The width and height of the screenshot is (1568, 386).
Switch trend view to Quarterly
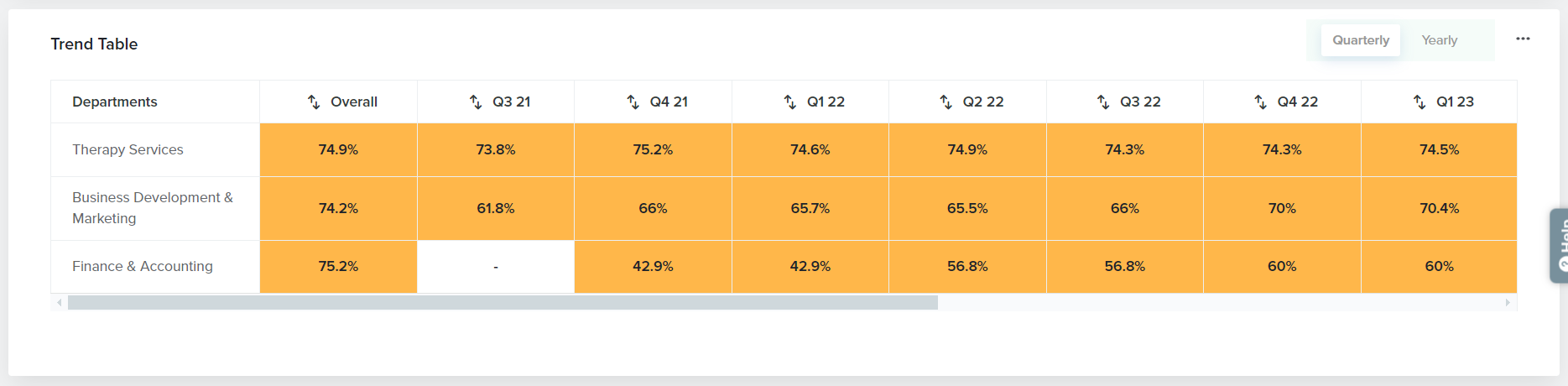tap(1361, 40)
